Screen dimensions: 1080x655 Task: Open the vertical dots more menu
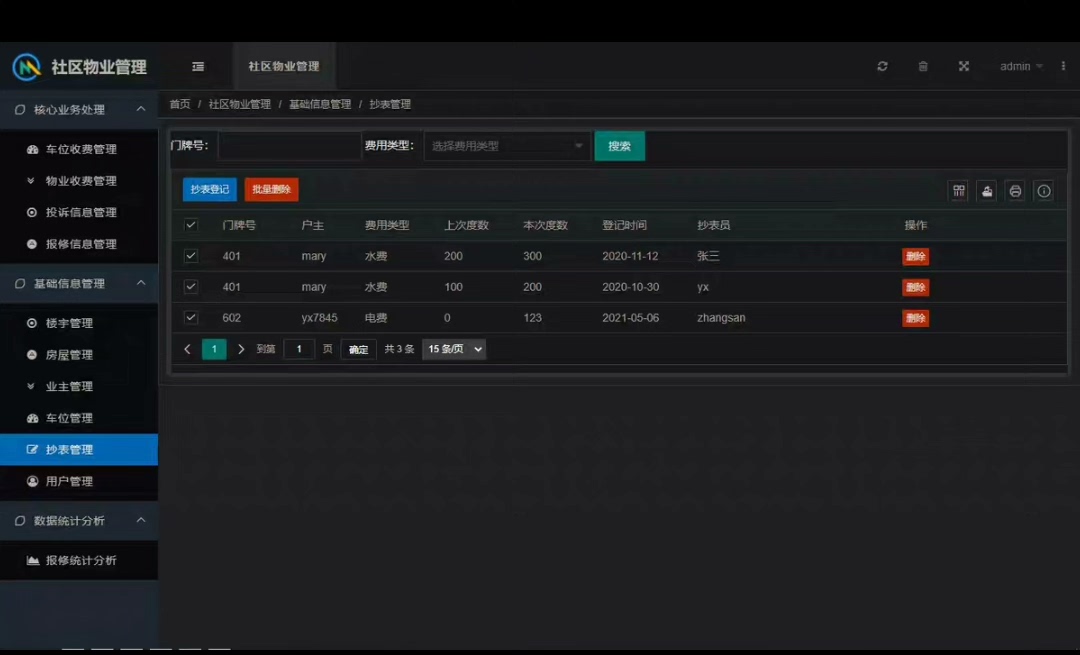click(1063, 66)
